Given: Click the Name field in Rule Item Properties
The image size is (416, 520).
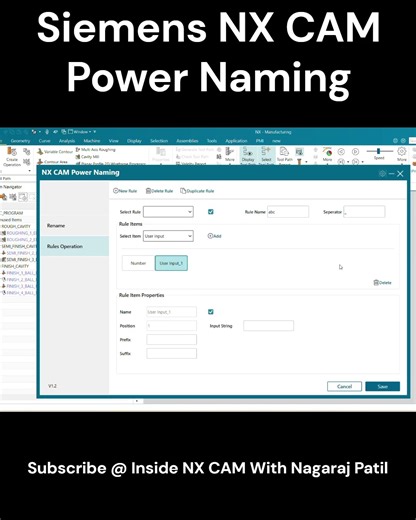Looking at the screenshot, I should [172, 312].
